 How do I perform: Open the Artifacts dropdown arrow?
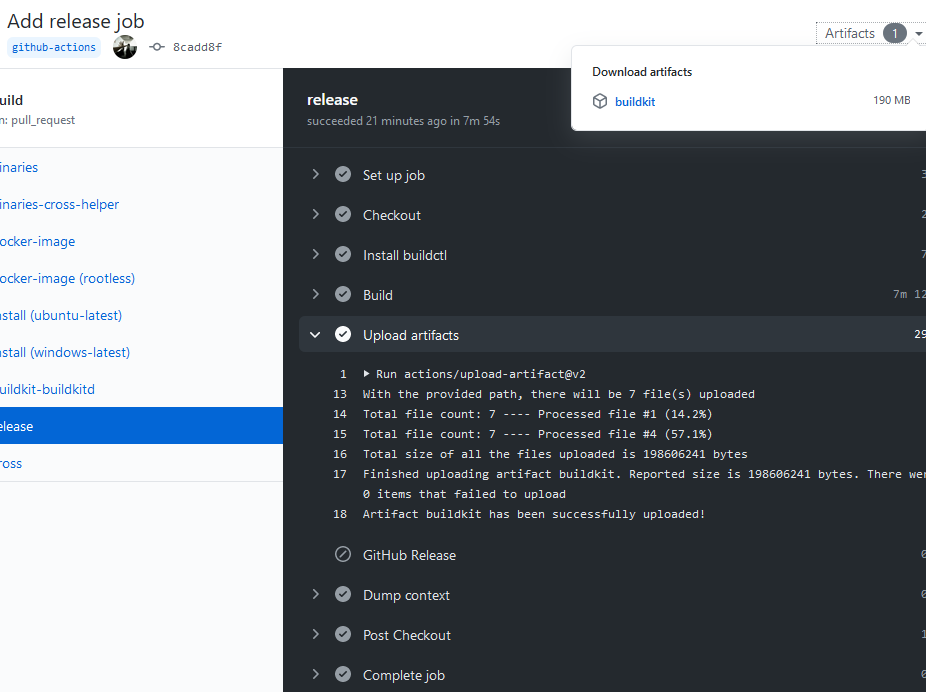click(x=918, y=33)
